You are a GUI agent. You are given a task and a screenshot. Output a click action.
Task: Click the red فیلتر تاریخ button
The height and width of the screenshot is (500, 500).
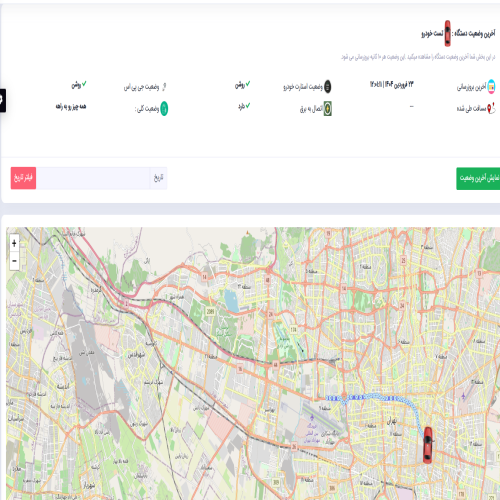[x=23, y=178]
